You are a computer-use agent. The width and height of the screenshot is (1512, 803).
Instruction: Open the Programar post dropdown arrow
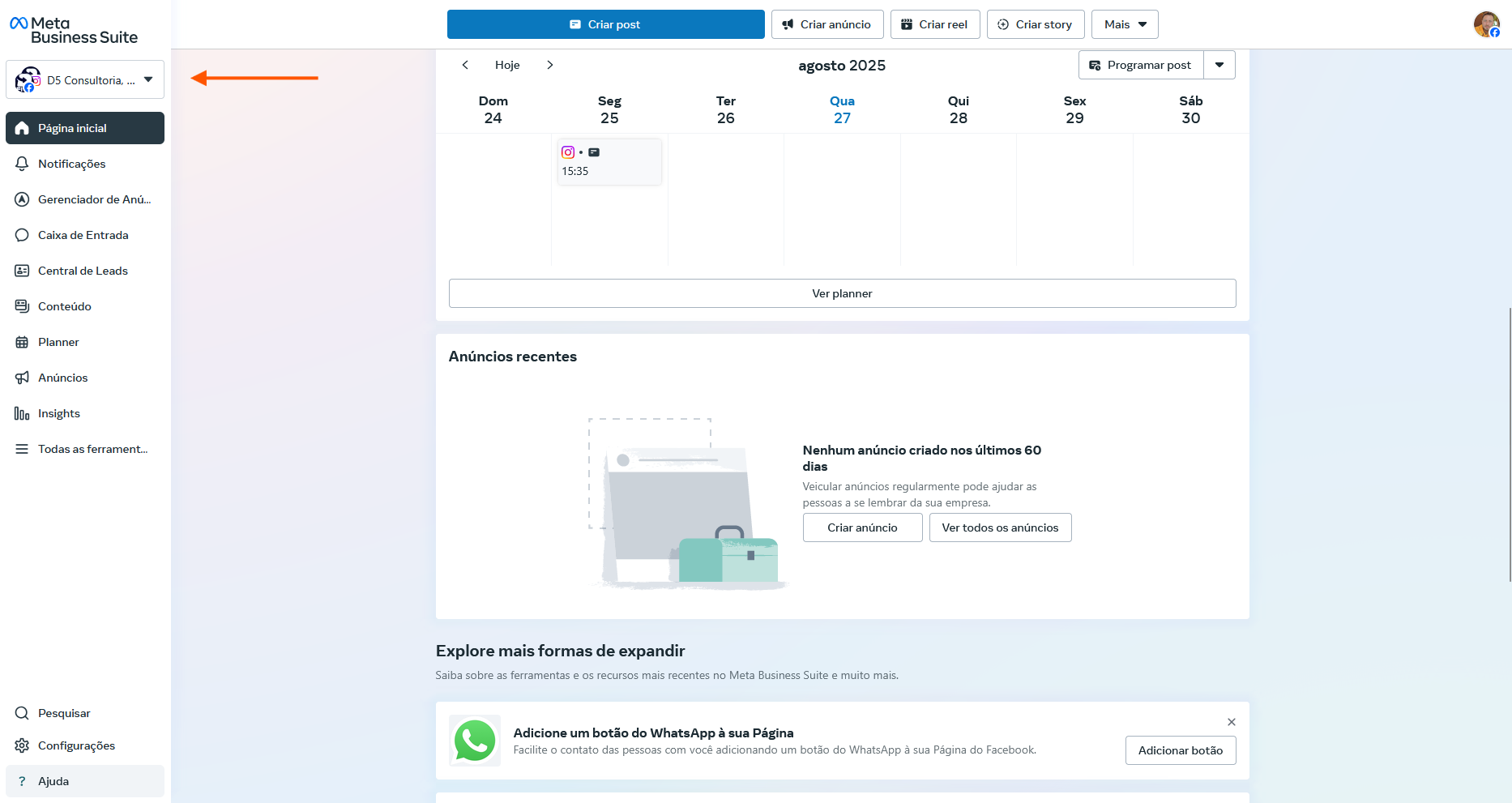tap(1219, 65)
